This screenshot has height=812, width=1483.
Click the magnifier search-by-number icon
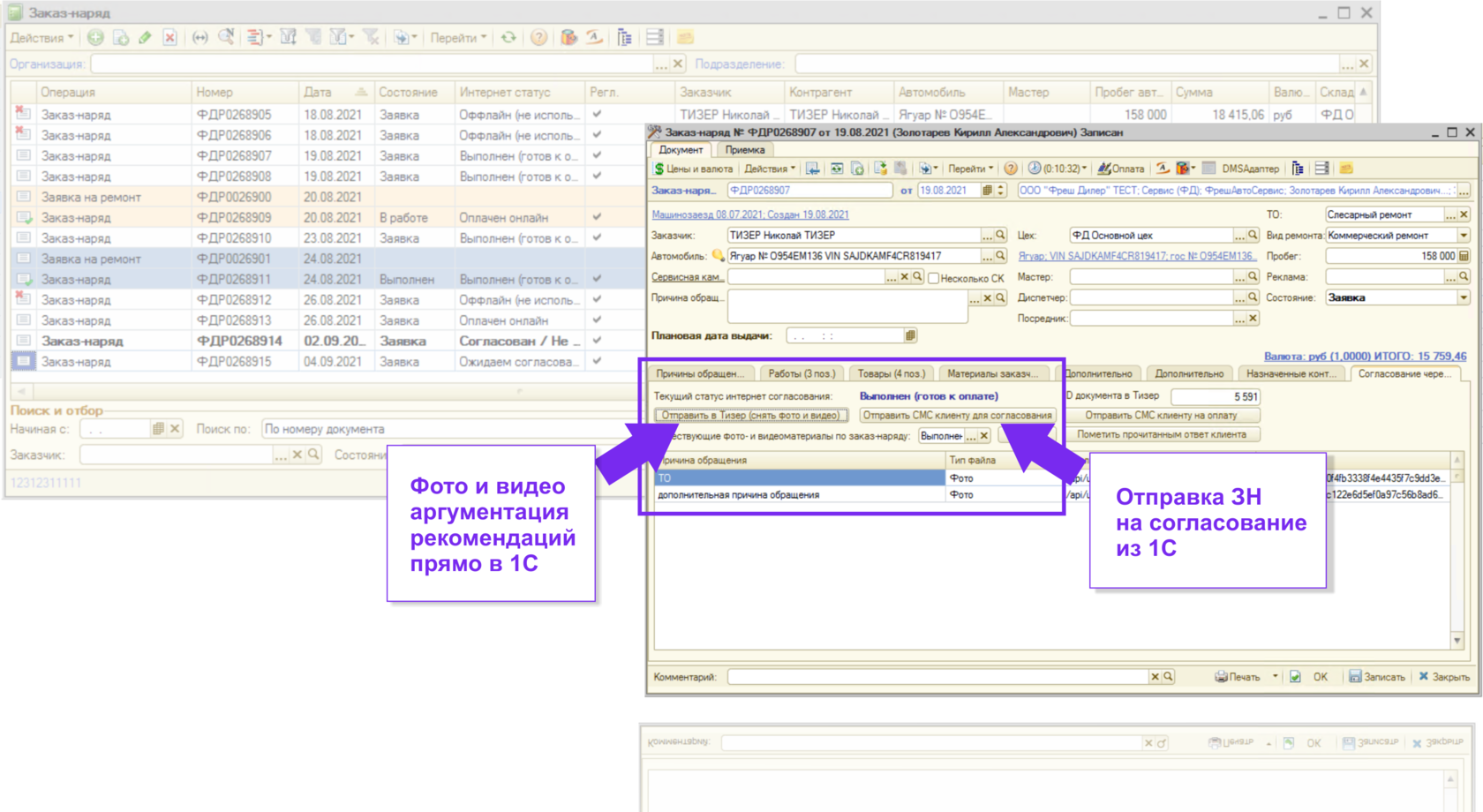(x=226, y=37)
